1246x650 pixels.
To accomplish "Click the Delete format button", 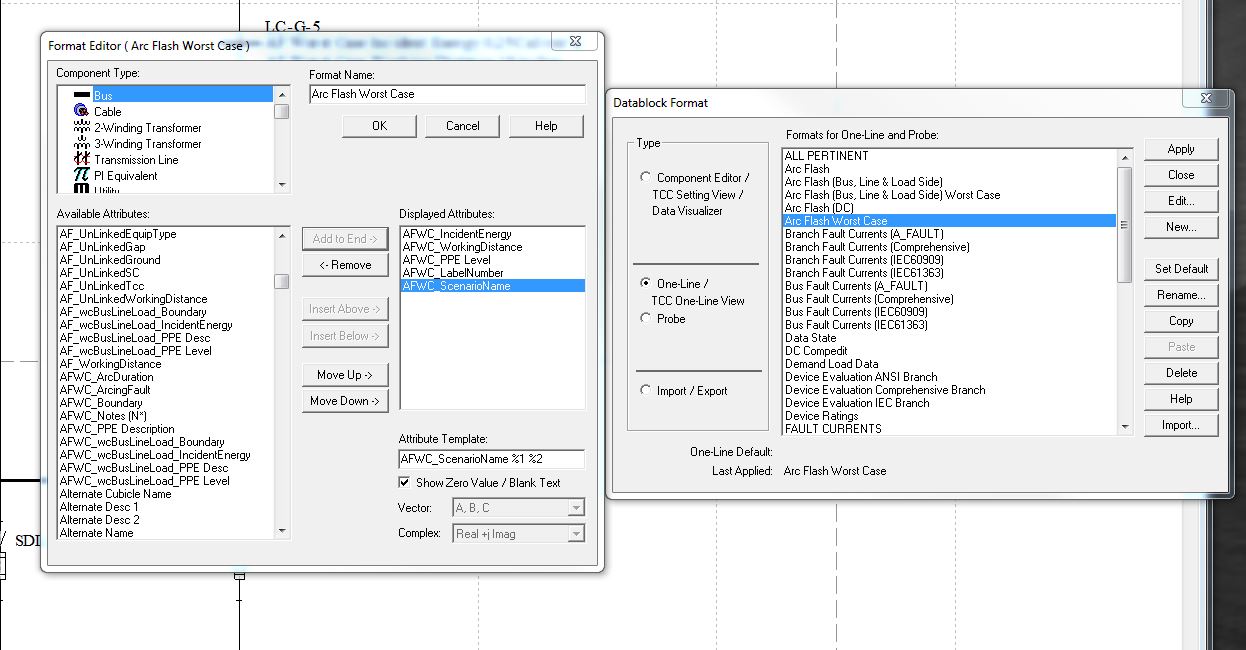I will click(x=1181, y=373).
